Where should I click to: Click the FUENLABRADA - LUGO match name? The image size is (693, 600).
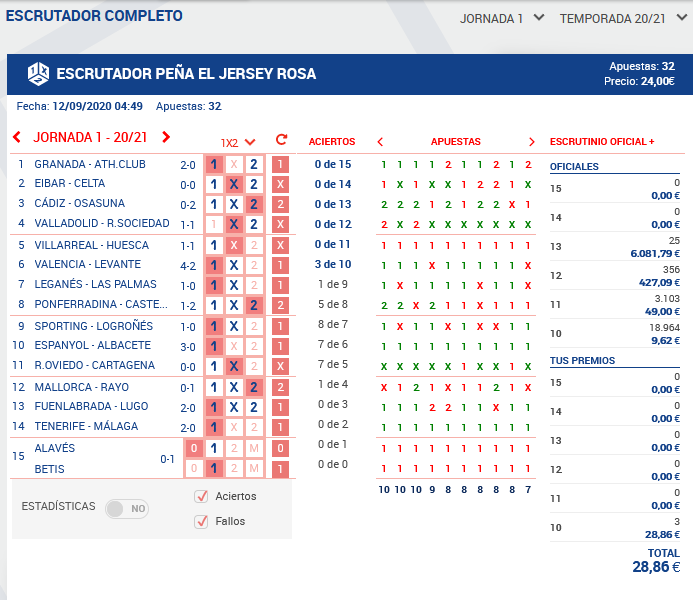91,406
